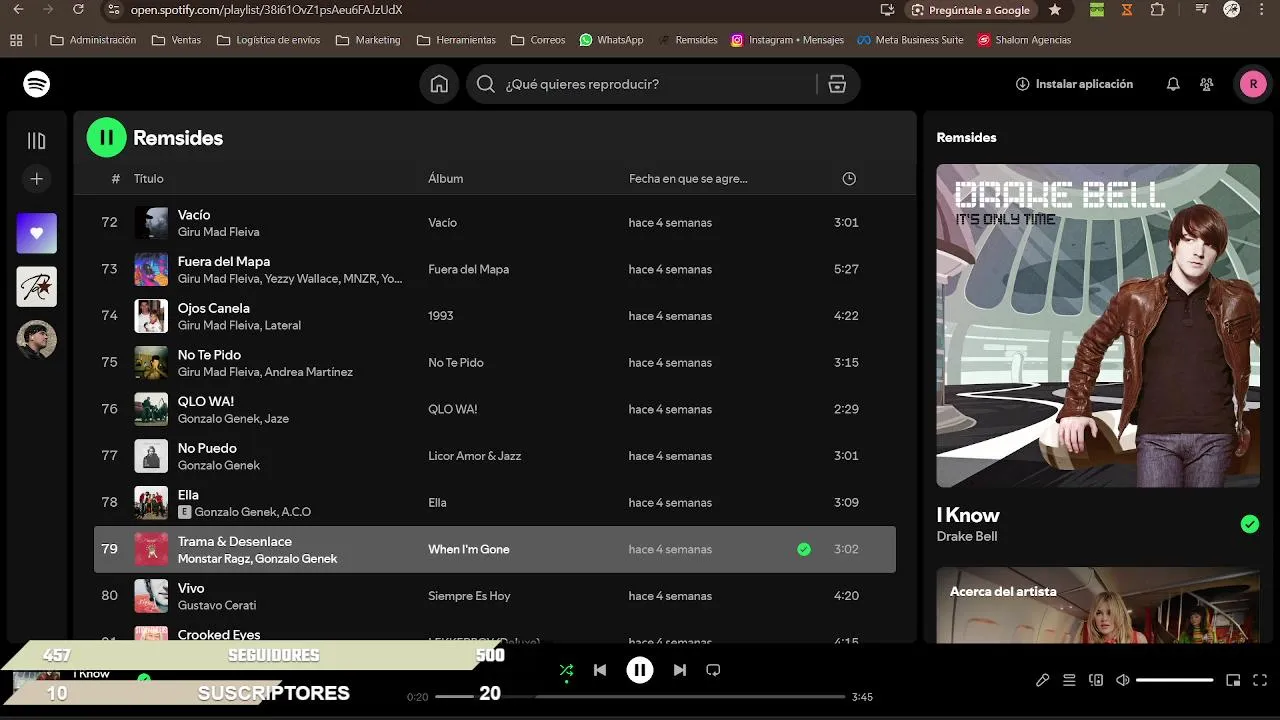
Task: Open Marketing bookmark folder
Action: [368, 40]
